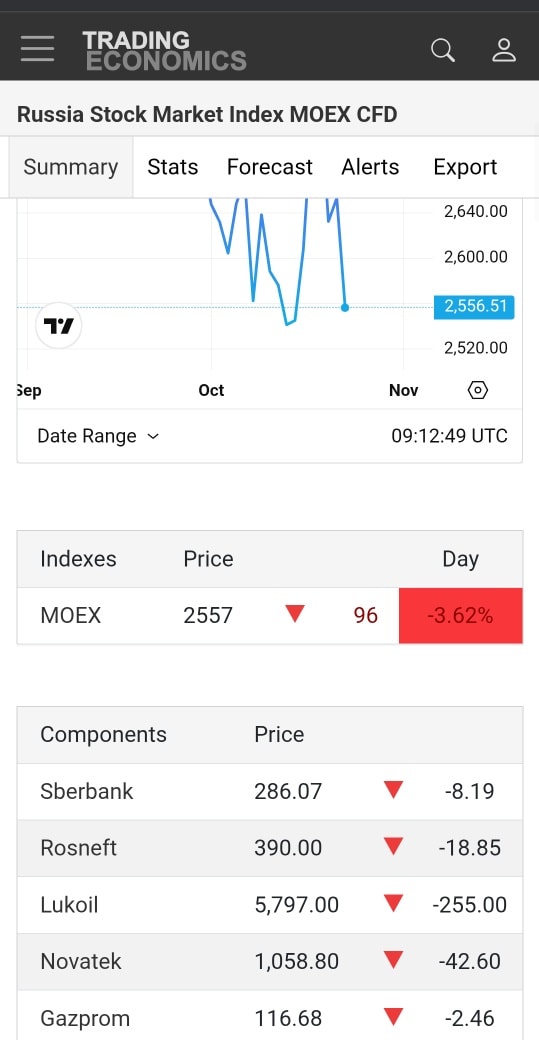Click Sberbank's red down arrow
The image size is (539, 1040).
tap(393, 790)
